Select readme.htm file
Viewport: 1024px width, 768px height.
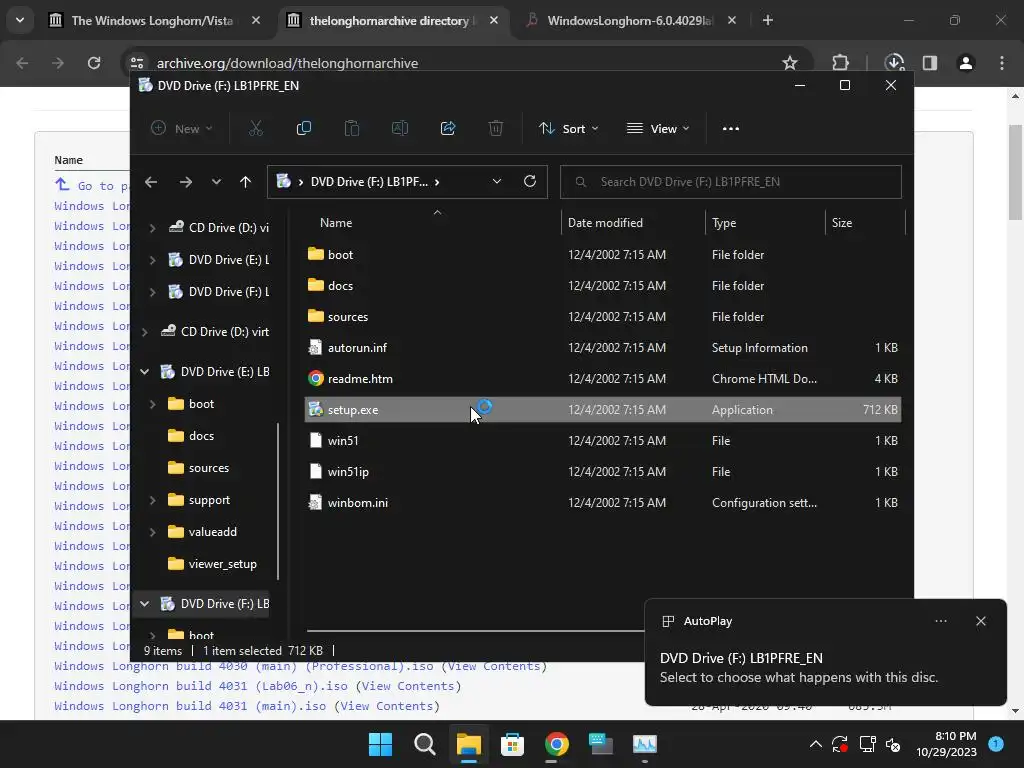pyautogui.click(x=603, y=379)
